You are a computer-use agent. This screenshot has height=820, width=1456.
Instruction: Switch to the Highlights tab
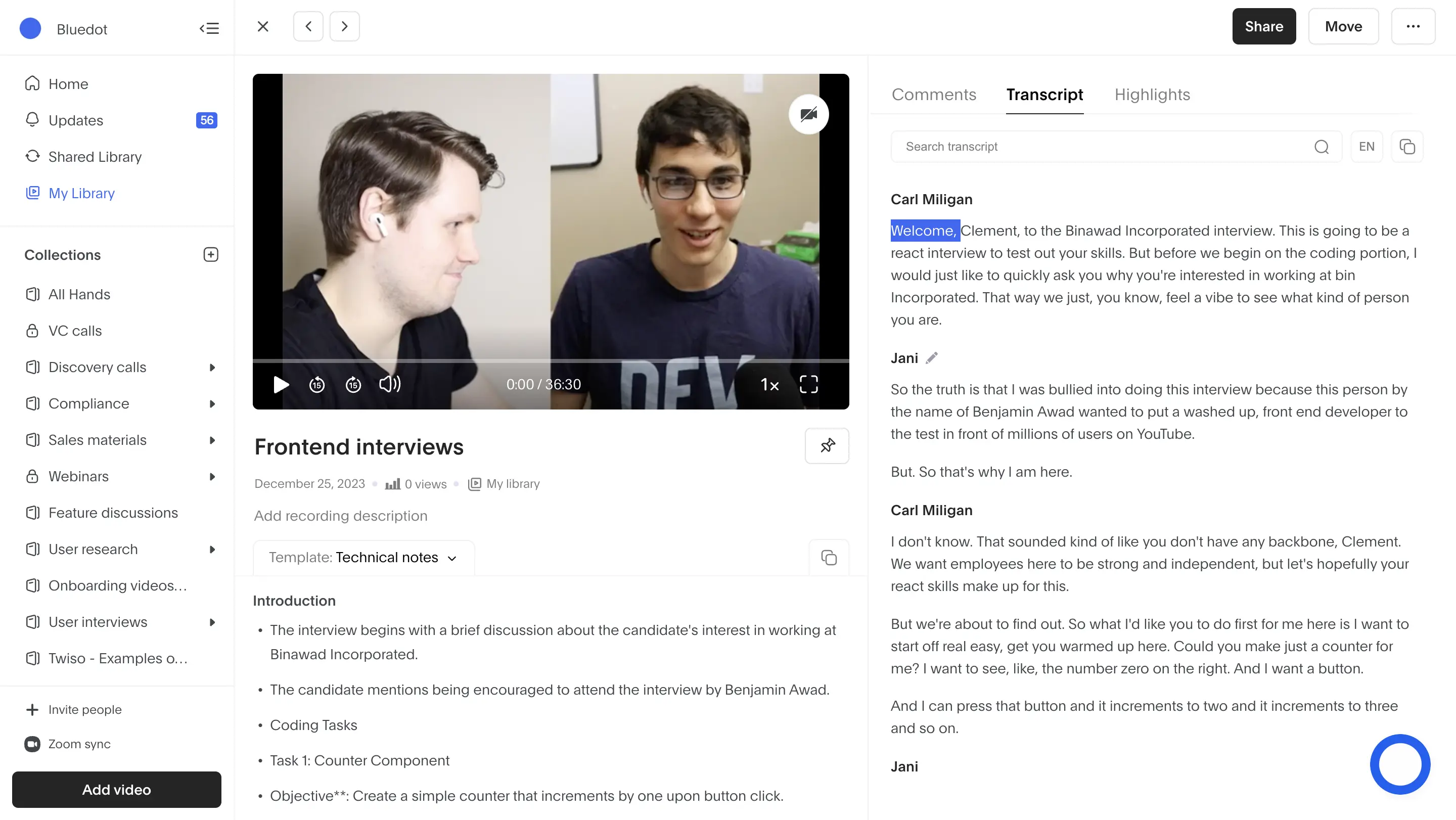tap(1152, 94)
